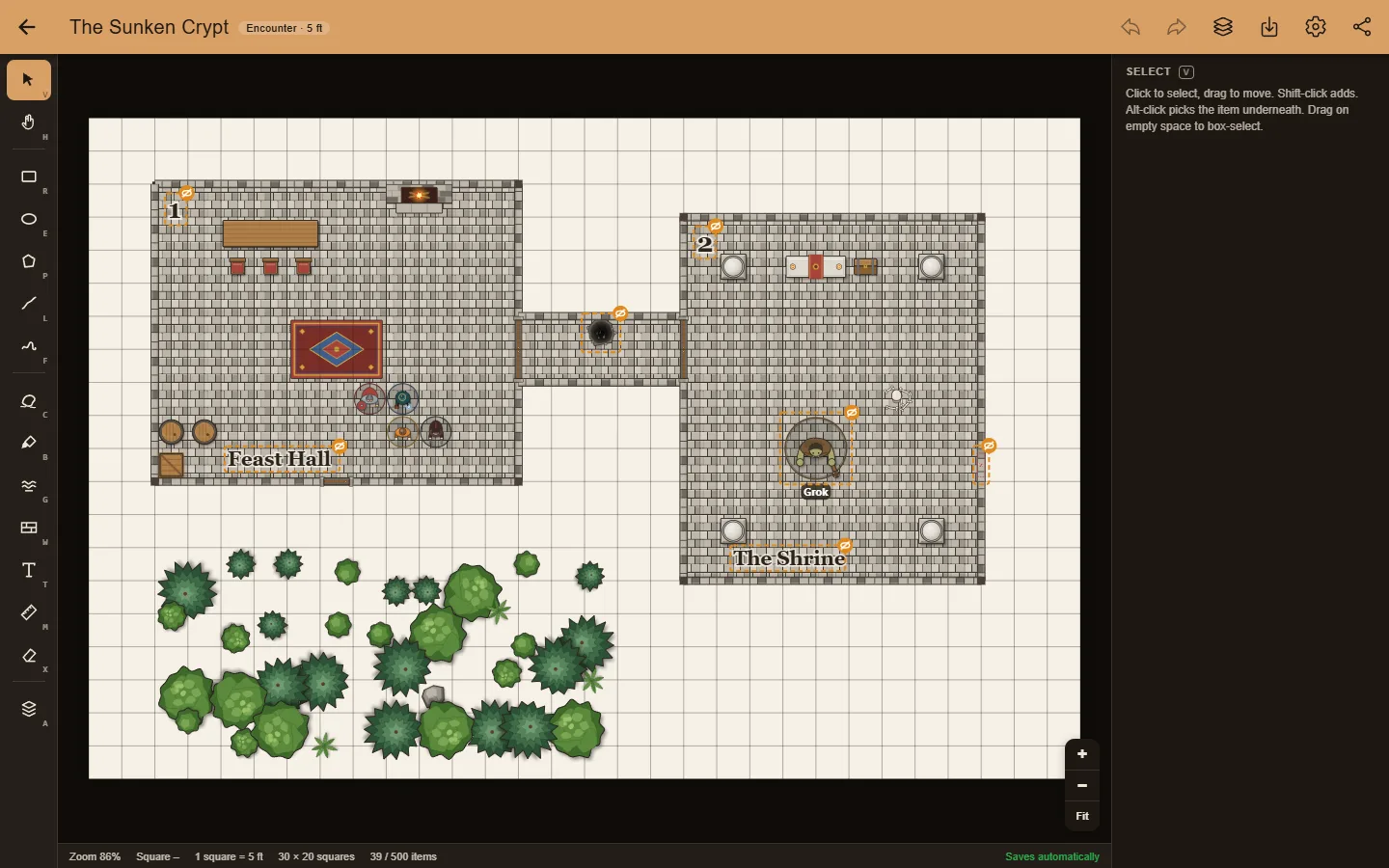The image size is (1389, 868).
Task: Choose the Rectangle shape tool
Action: pyautogui.click(x=29, y=176)
